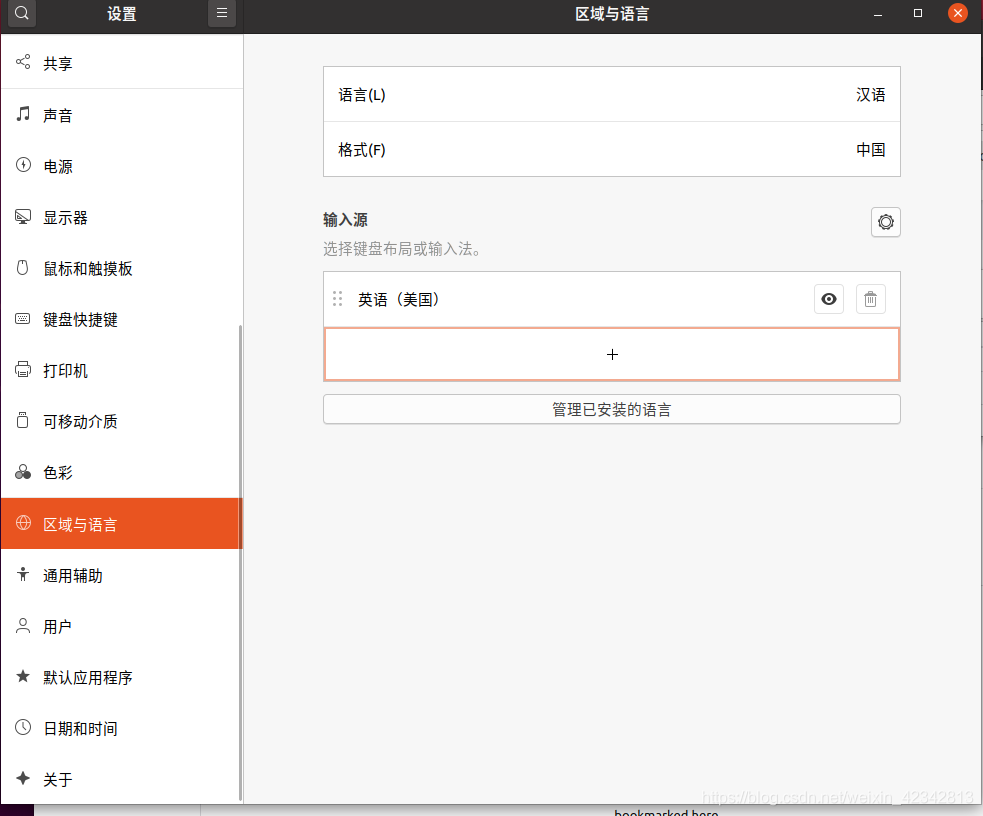Click the music note icon beside 声音

pyautogui.click(x=23, y=114)
